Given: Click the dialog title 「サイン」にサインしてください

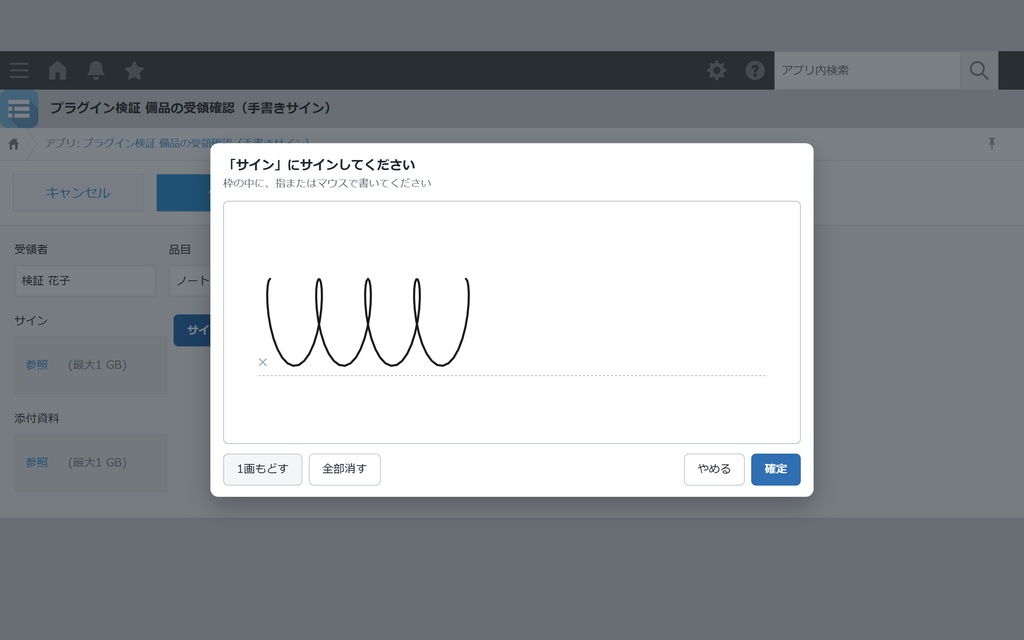Looking at the screenshot, I should tap(319, 165).
